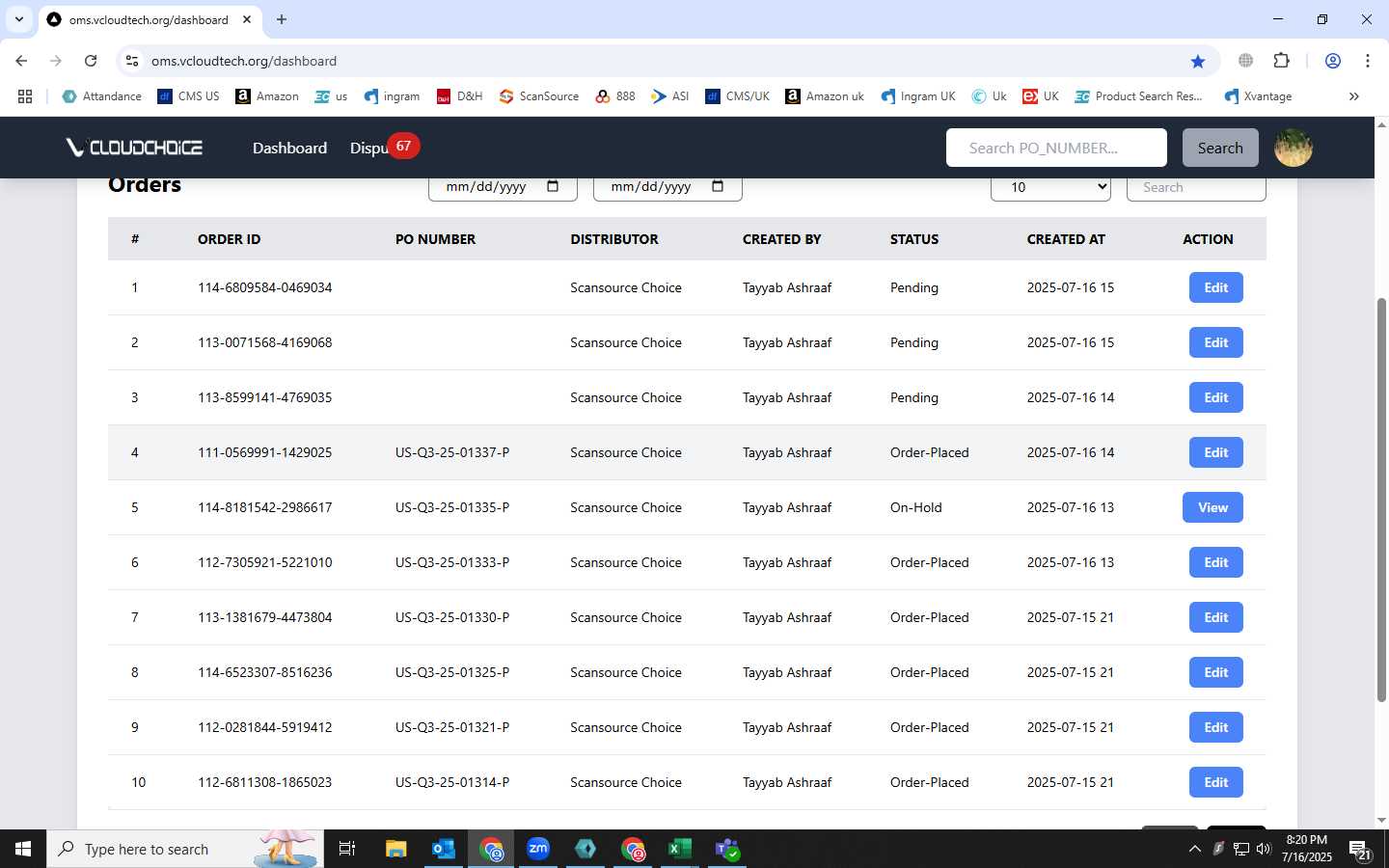The image size is (1389, 868).
Task: Switch to the oms.vcloudtech.org tab
Action: click(149, 19)
